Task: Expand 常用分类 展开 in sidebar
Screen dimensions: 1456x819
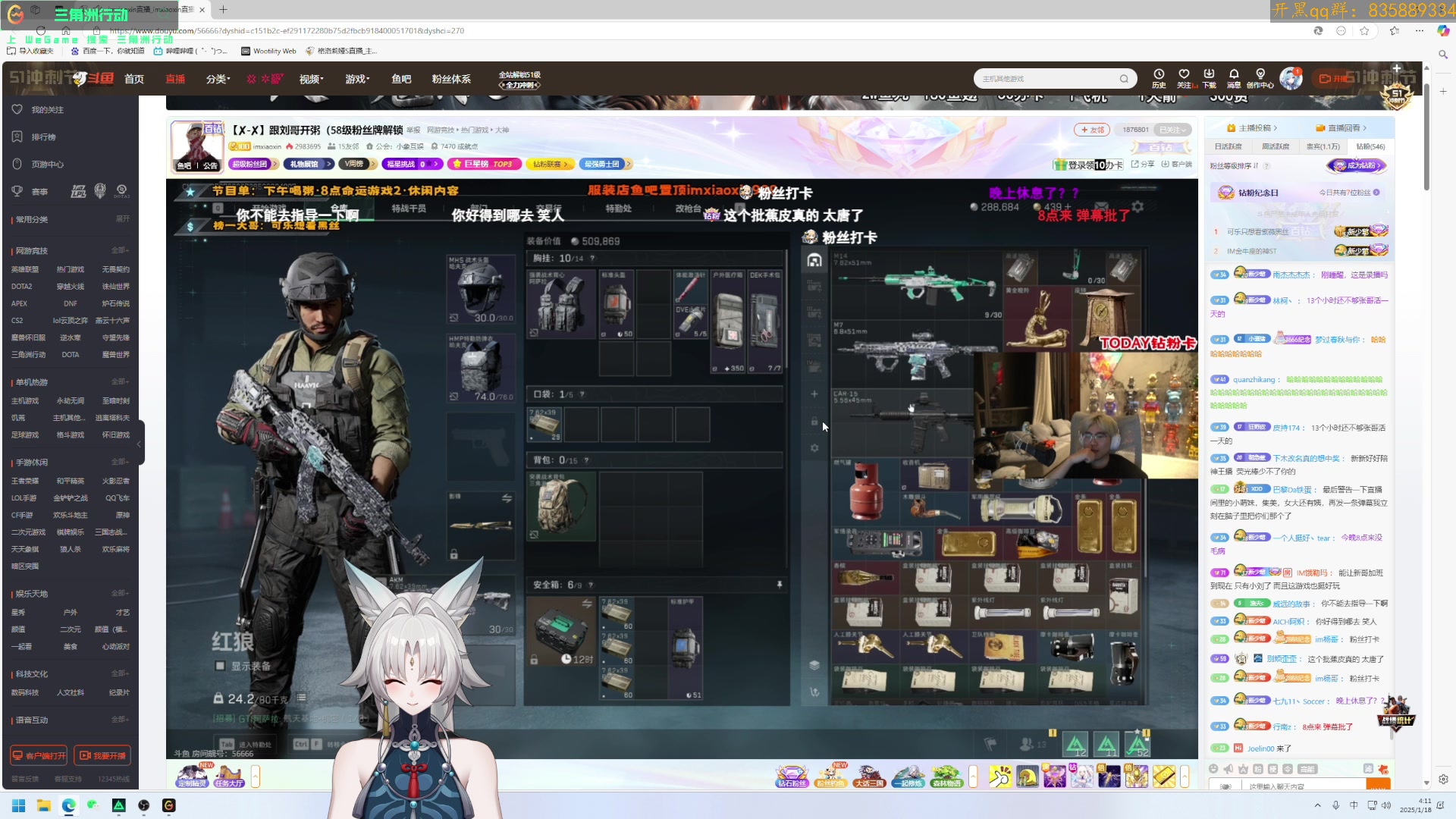Action: [122, 219]
